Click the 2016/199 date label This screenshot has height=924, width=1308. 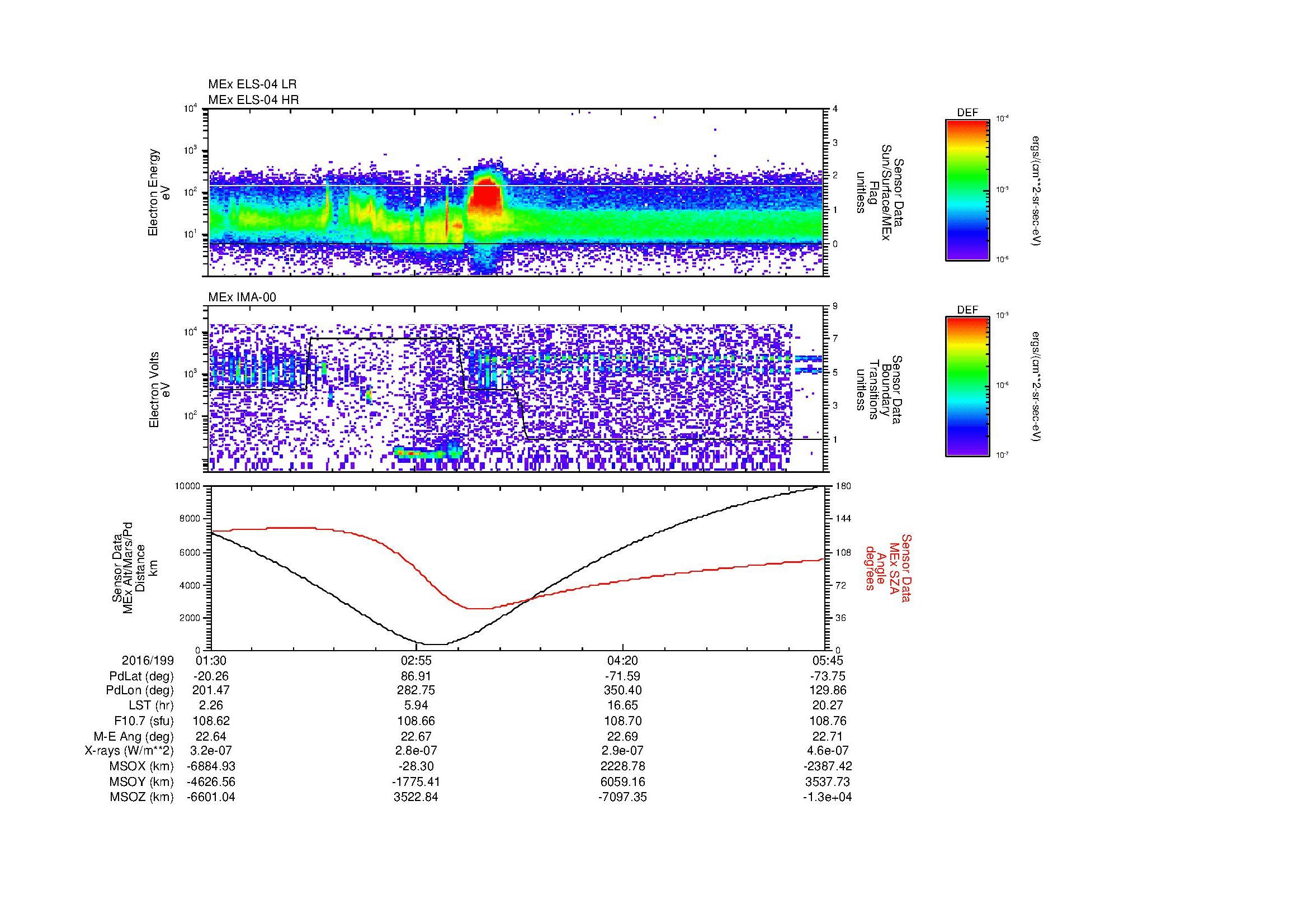[148, 660]
